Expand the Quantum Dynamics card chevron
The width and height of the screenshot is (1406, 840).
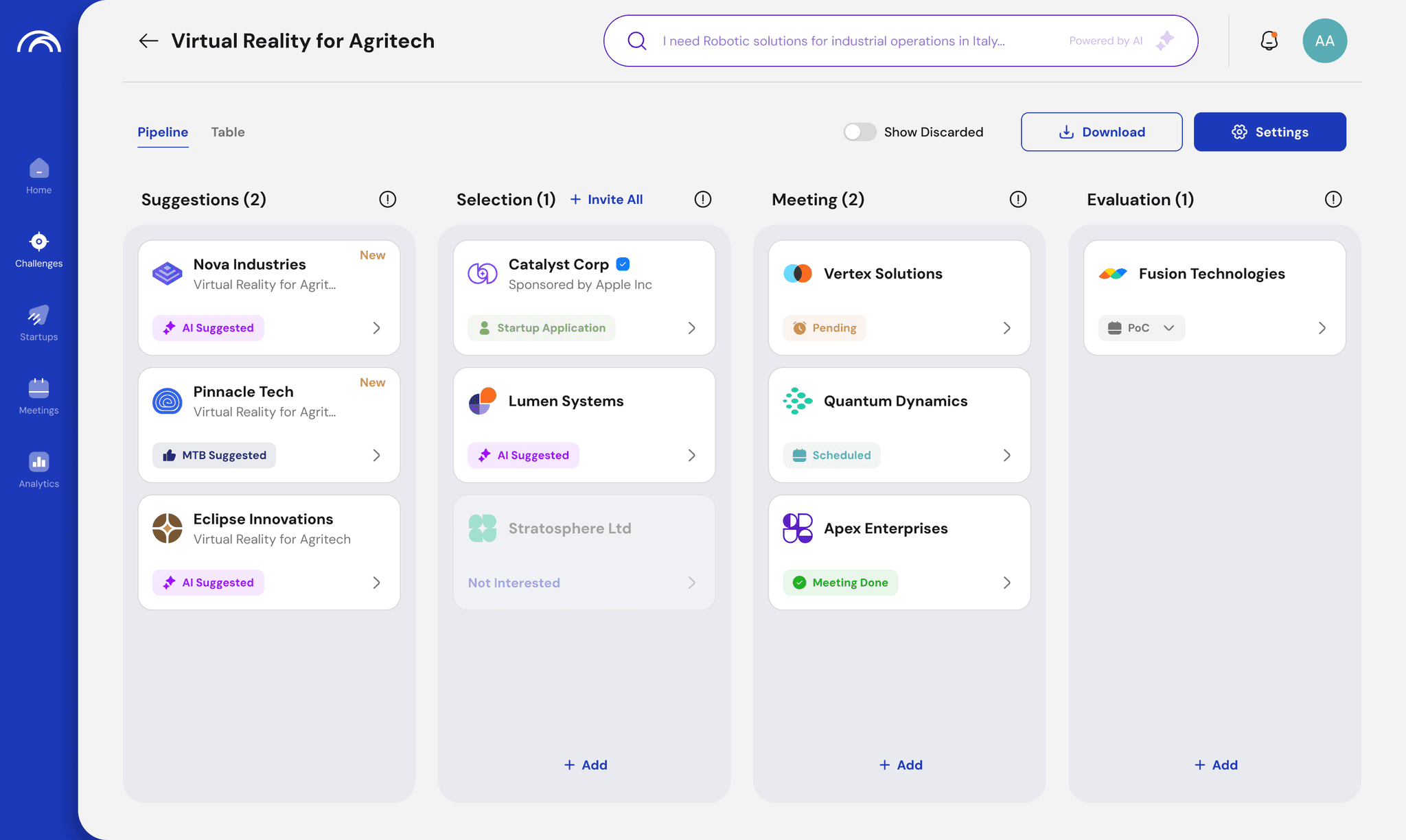coord(1006,456)
